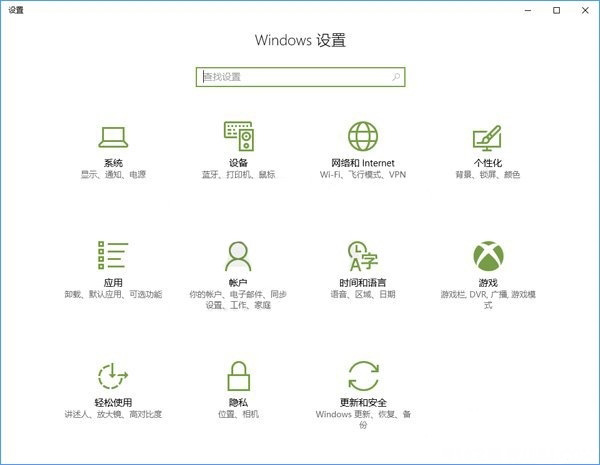Open the 隐私 padlock icon
Screen dimensions: 600x465
pyautogui.click(x=239, y=375)
